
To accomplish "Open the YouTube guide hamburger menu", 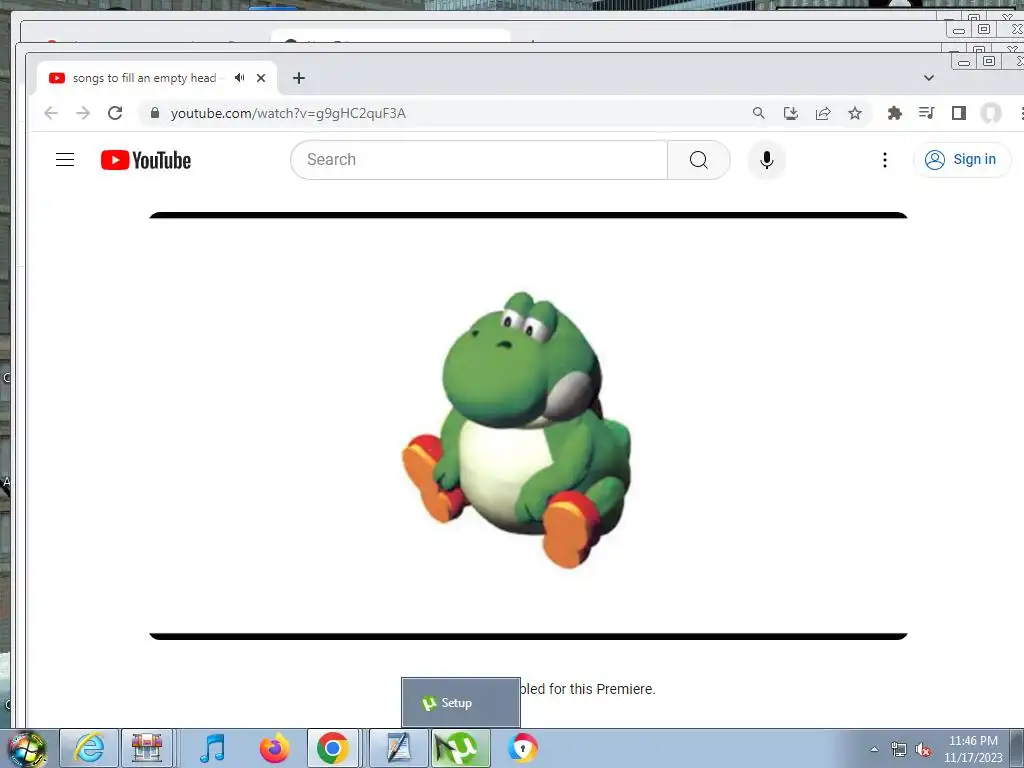I will (x=65, y=160).
